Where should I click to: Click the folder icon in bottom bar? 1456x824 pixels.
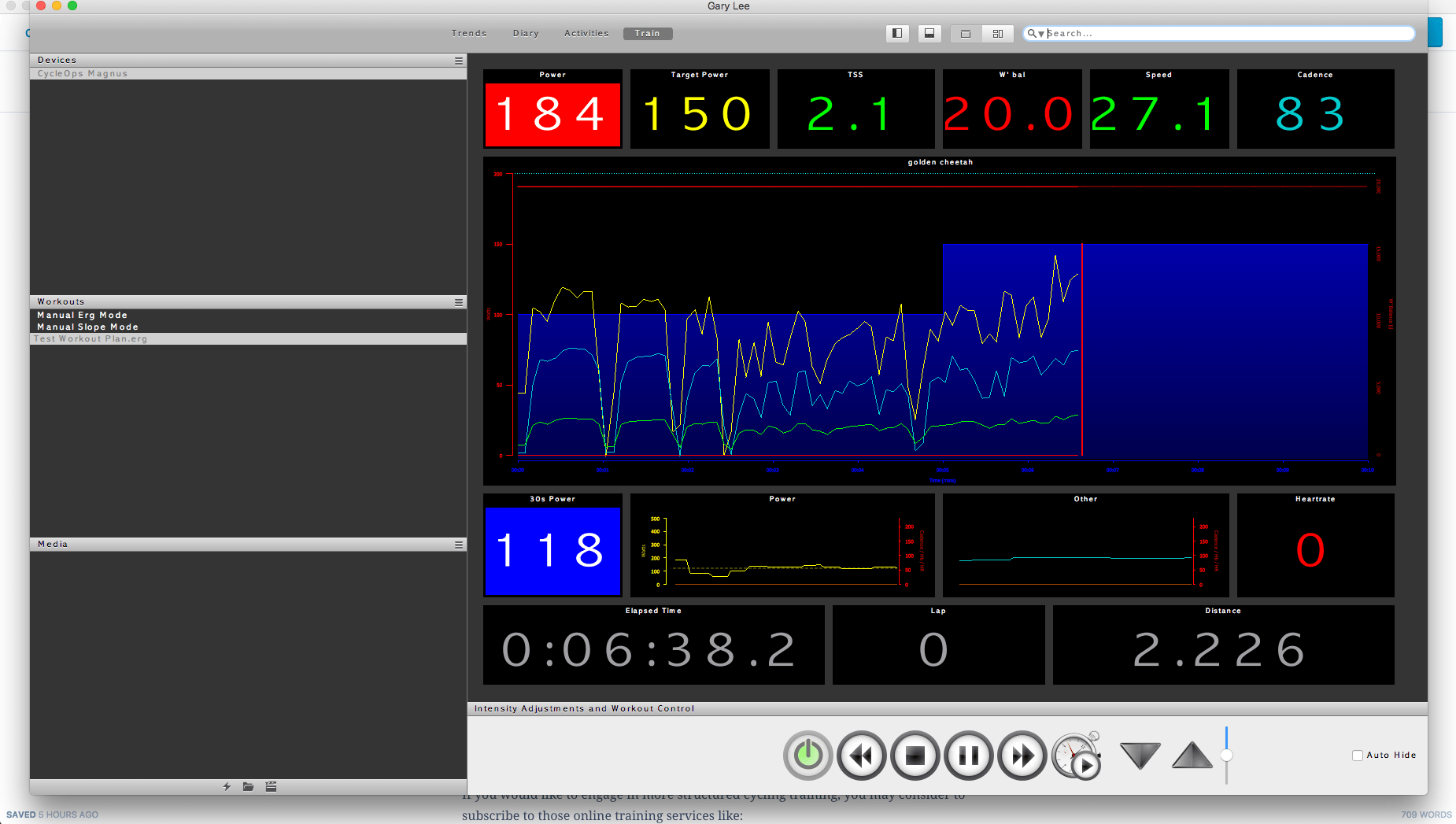[x=249, y=786]
